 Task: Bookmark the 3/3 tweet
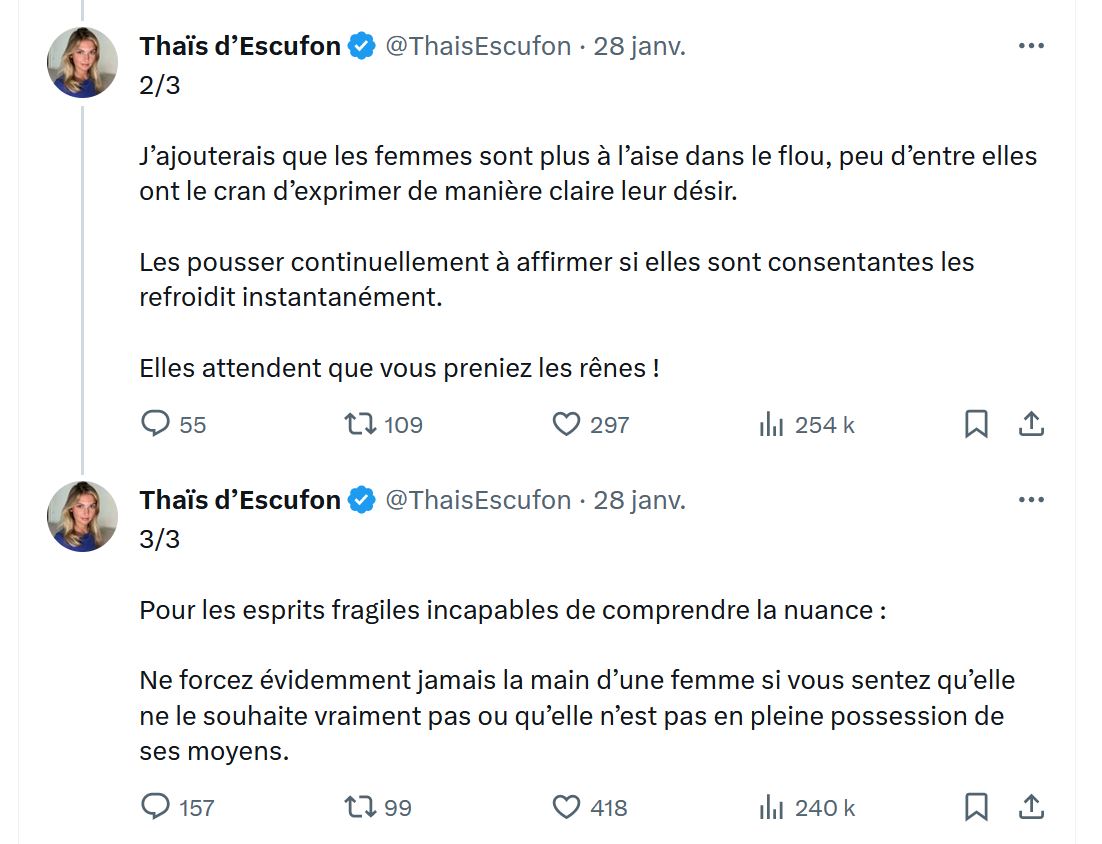point(976,807)
